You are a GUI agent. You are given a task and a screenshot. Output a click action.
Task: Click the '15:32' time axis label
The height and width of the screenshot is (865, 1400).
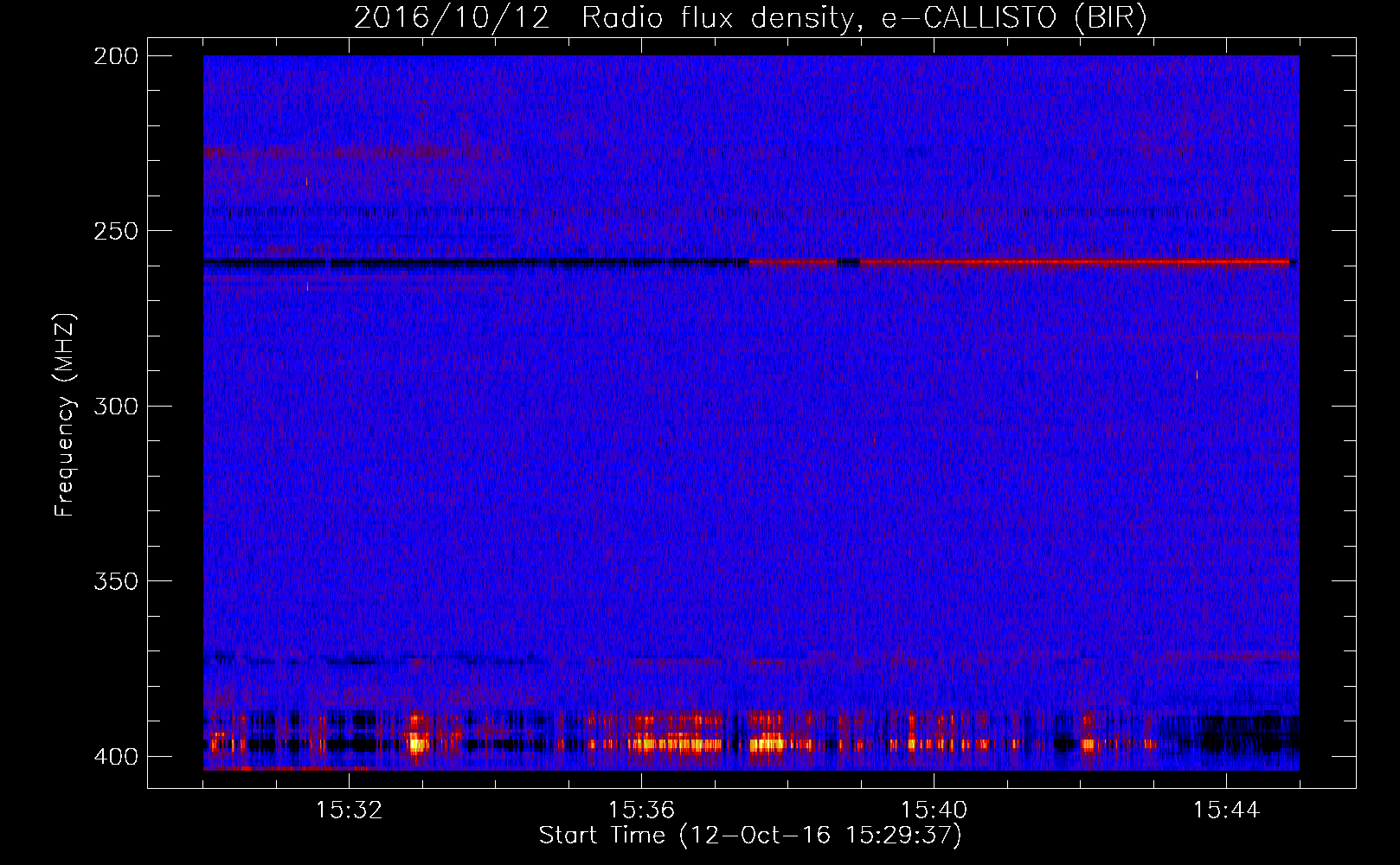point(349,810)
